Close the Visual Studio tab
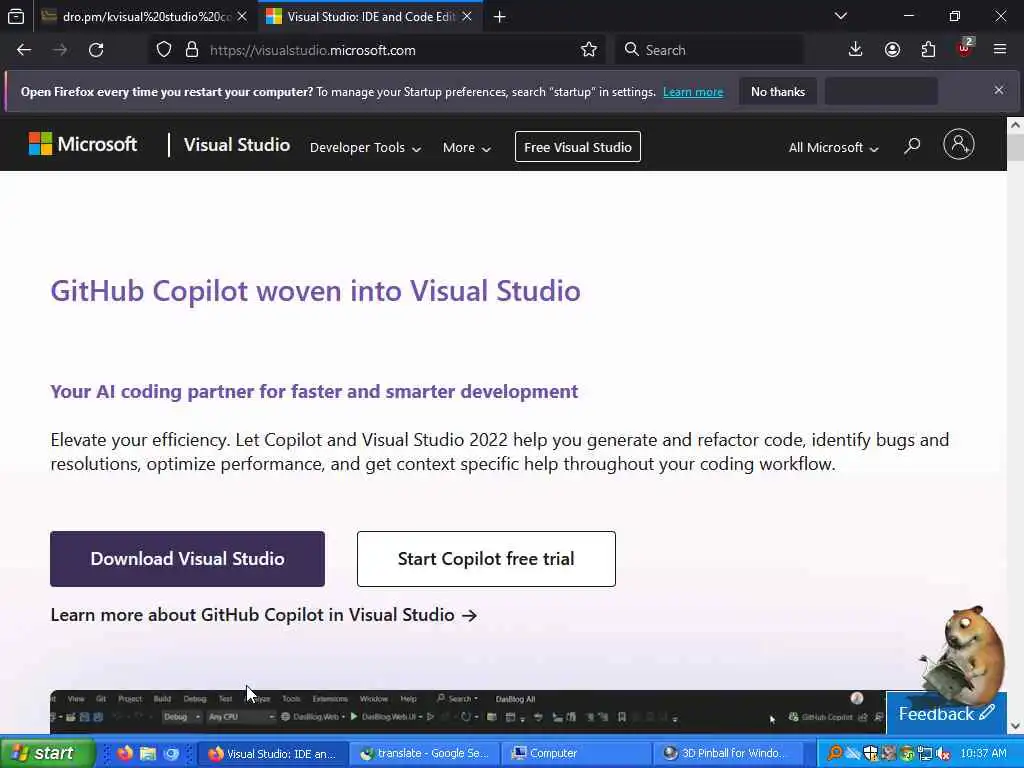Screen dimensions: 1024x768 point(467,16)
